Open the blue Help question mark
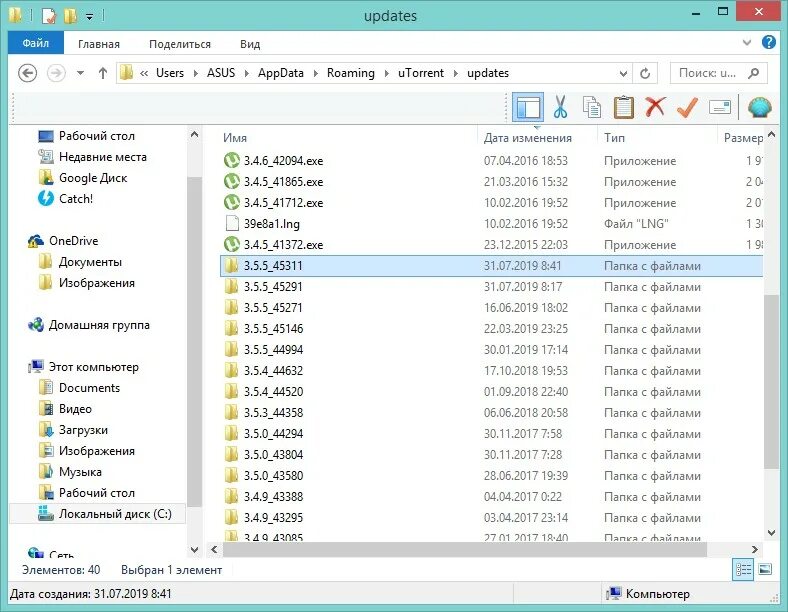The width and height of the screenshot is (788, 612). click(768, 42)
